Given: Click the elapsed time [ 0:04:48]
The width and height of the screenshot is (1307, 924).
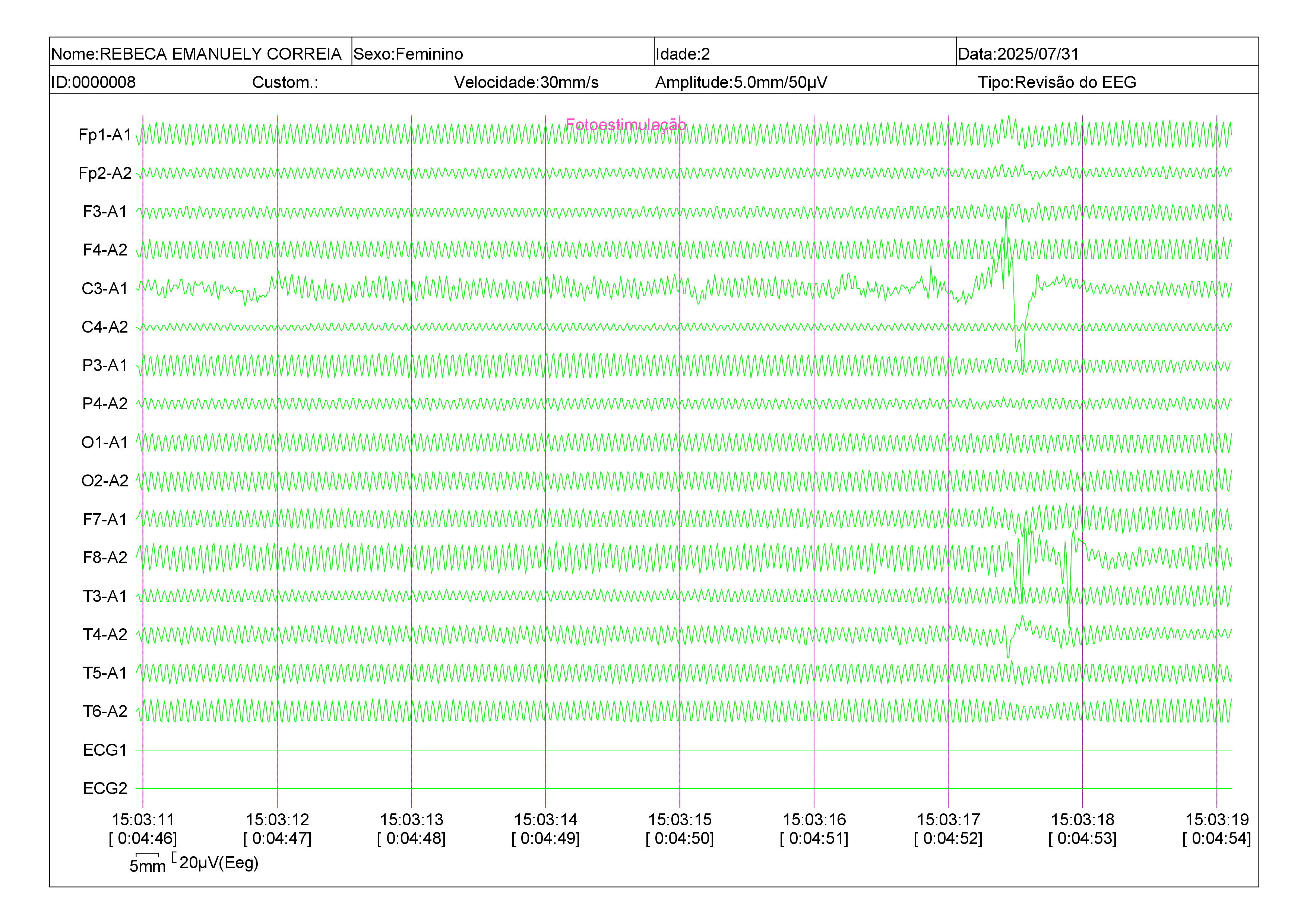Looking at the screenshot, I should pos(412,839).
